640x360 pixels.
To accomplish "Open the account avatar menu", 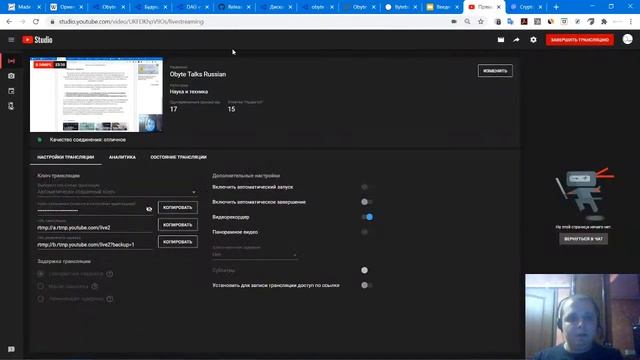I will 628,39.
